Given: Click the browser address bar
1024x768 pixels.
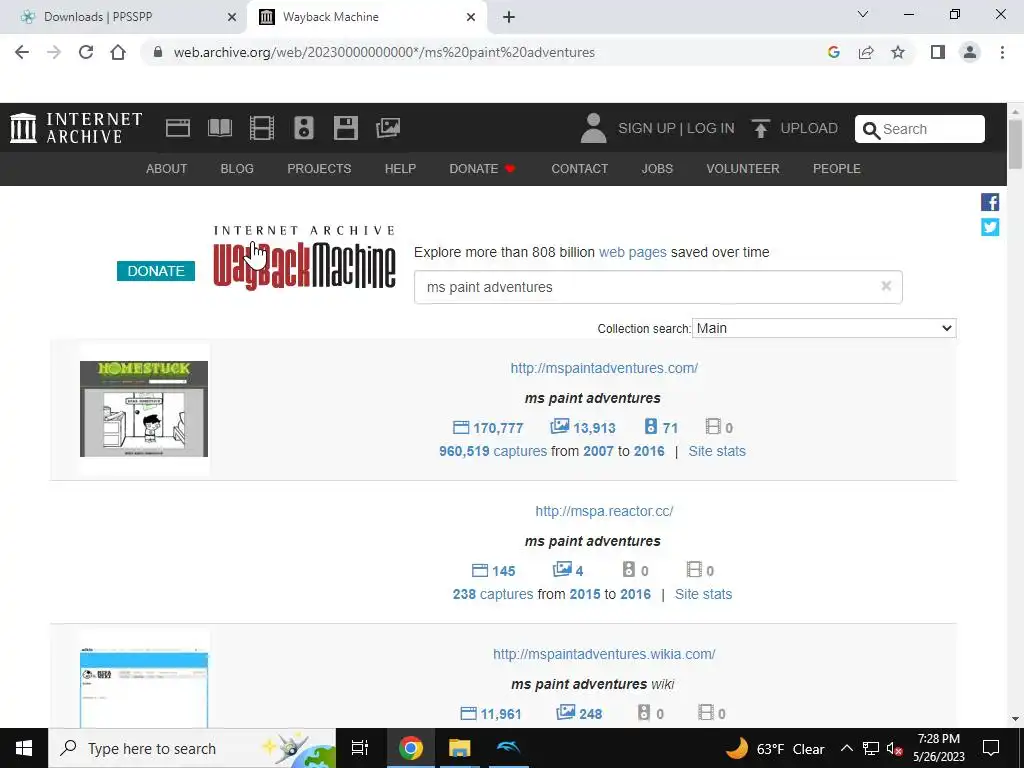Looking at the screenshot, I should pos(483,52).
